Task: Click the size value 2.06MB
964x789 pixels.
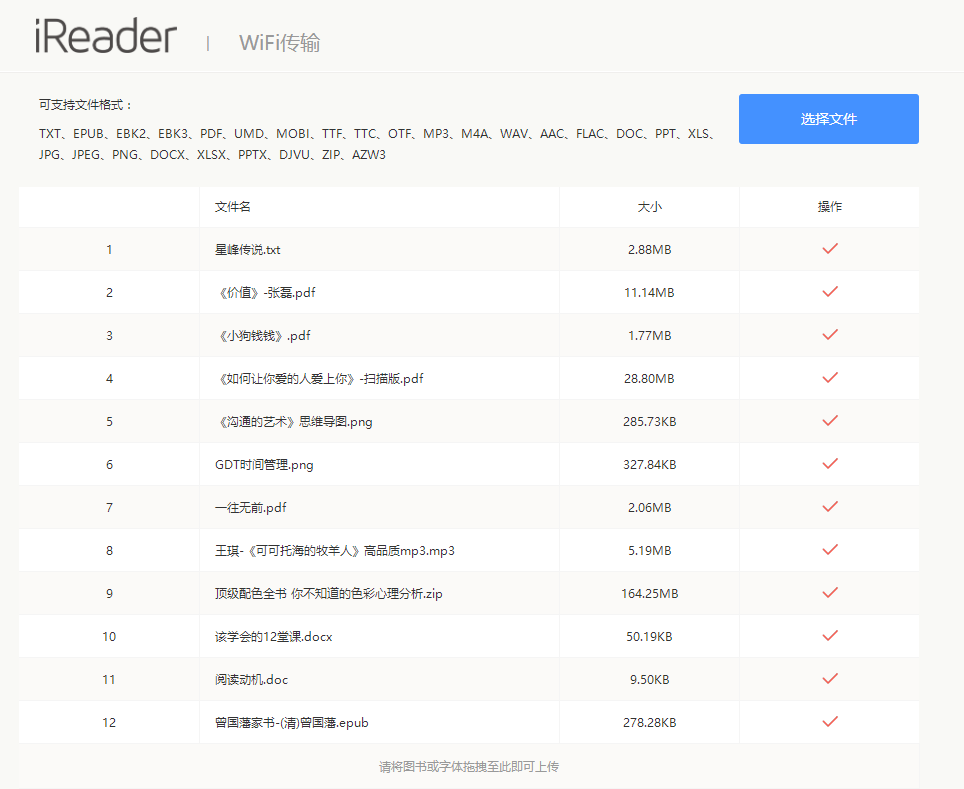Action: pyautogui.click(x=649, y=508)
